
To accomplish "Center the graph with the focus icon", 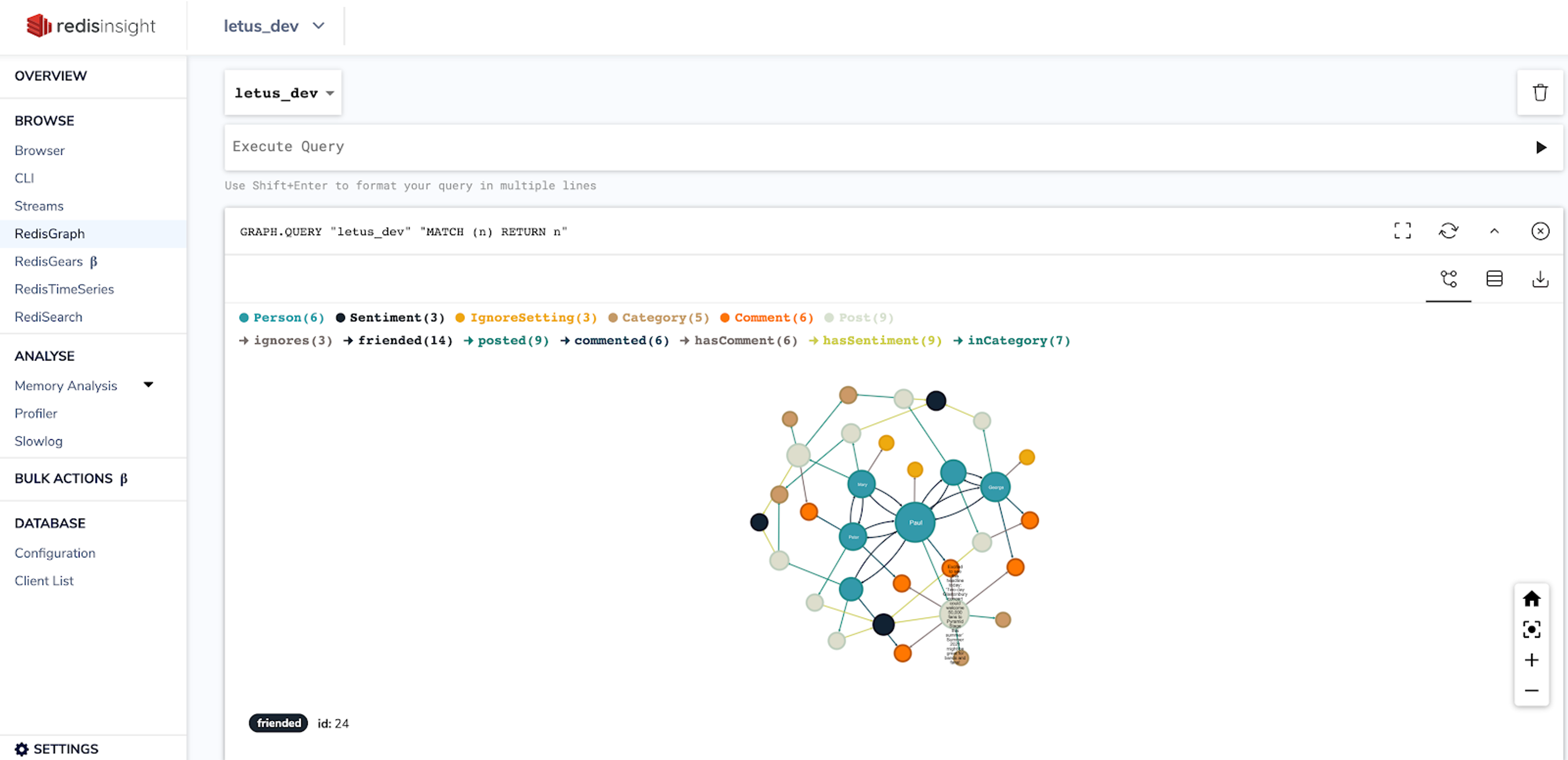I will [1532, 629].
